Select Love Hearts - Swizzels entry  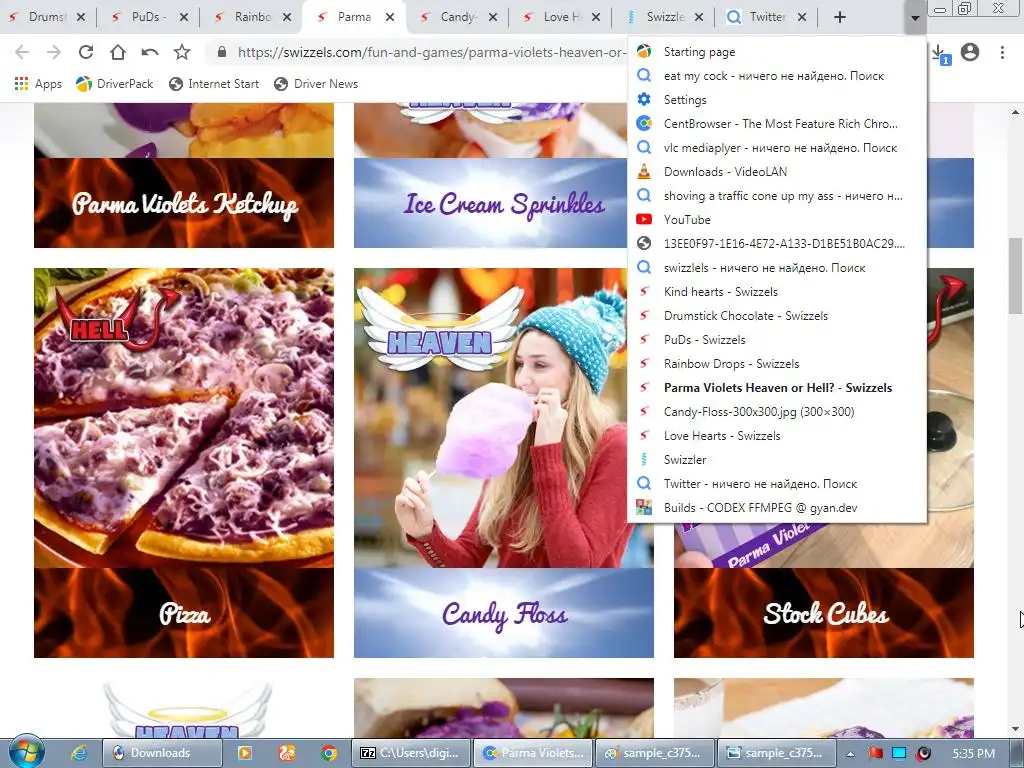776,436
